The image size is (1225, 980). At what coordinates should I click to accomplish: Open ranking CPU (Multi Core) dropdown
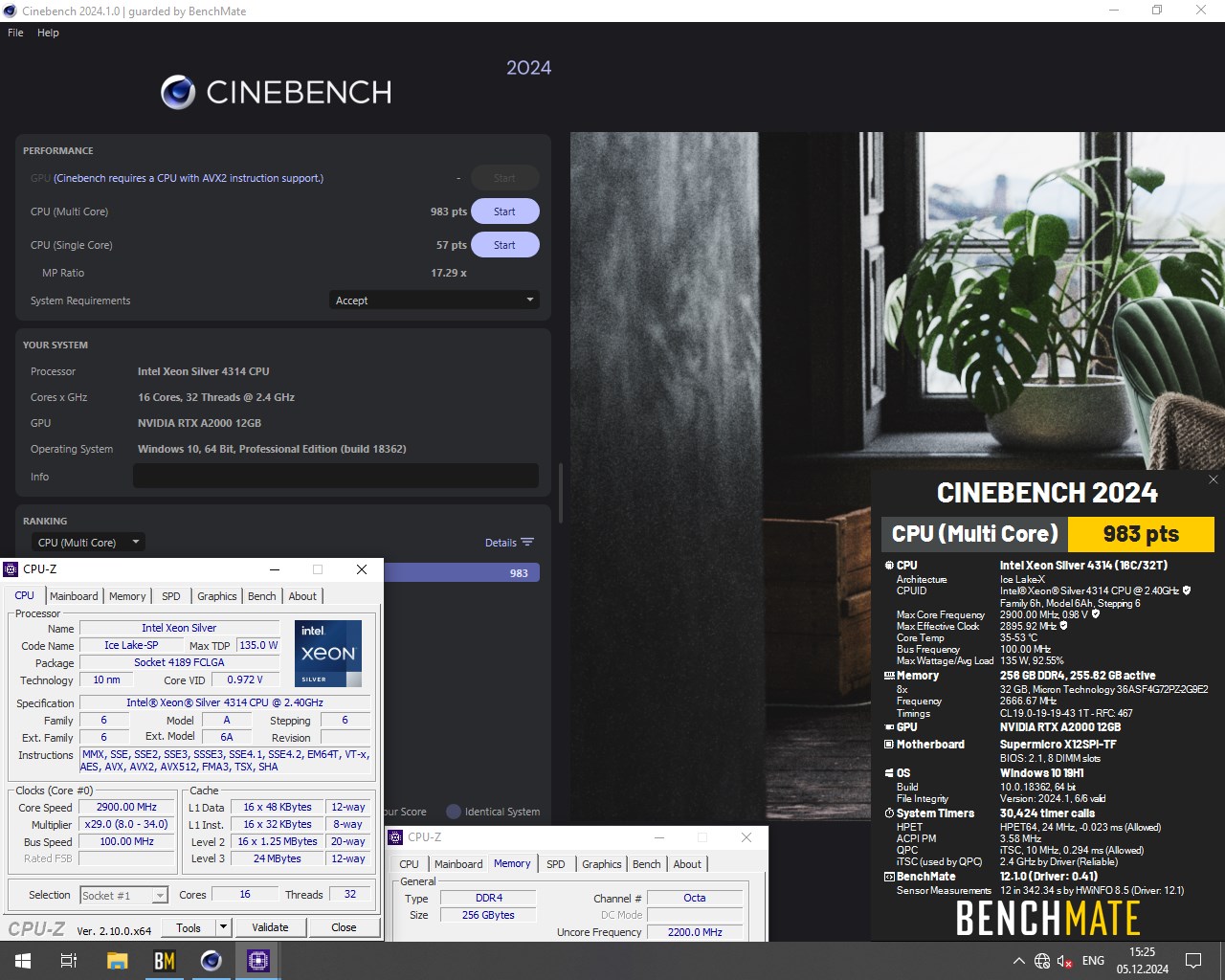pyautogui.click(x=88, y=543)
